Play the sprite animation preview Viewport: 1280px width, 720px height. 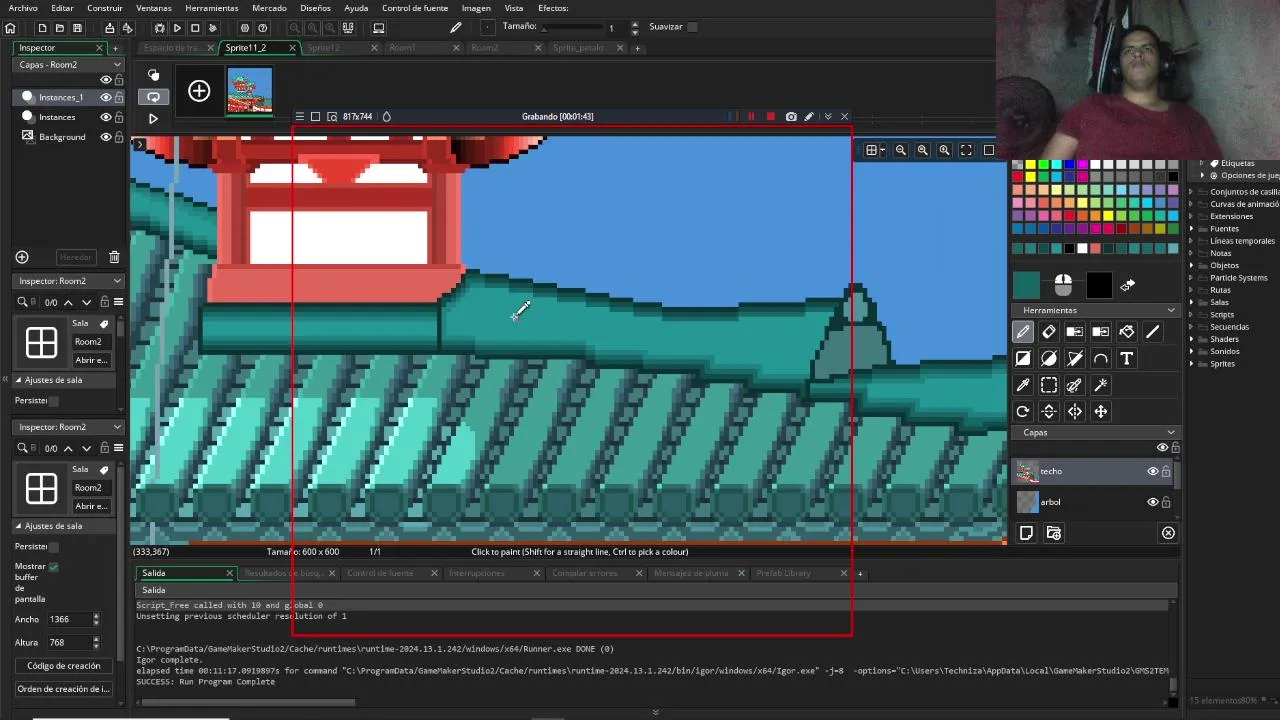tap(153, 119)
